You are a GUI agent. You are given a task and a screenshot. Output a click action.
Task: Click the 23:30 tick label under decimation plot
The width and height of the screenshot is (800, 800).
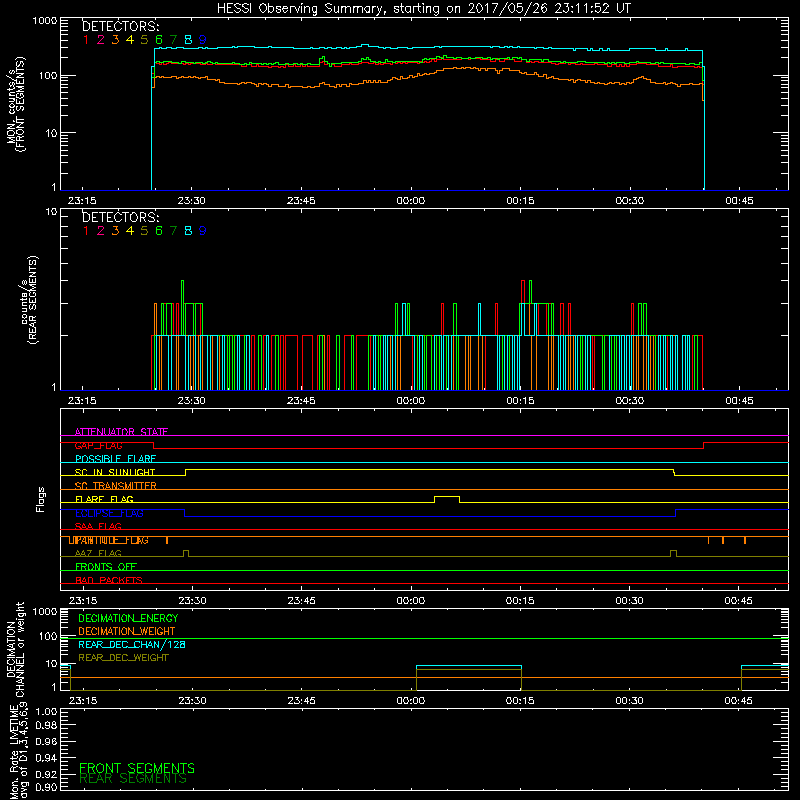pos(192,701)
